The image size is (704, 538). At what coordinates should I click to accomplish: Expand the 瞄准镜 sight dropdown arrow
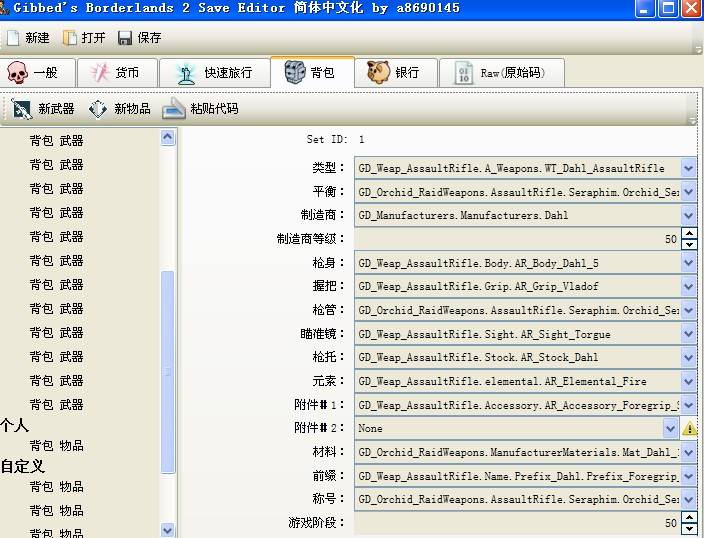(688, 334)
